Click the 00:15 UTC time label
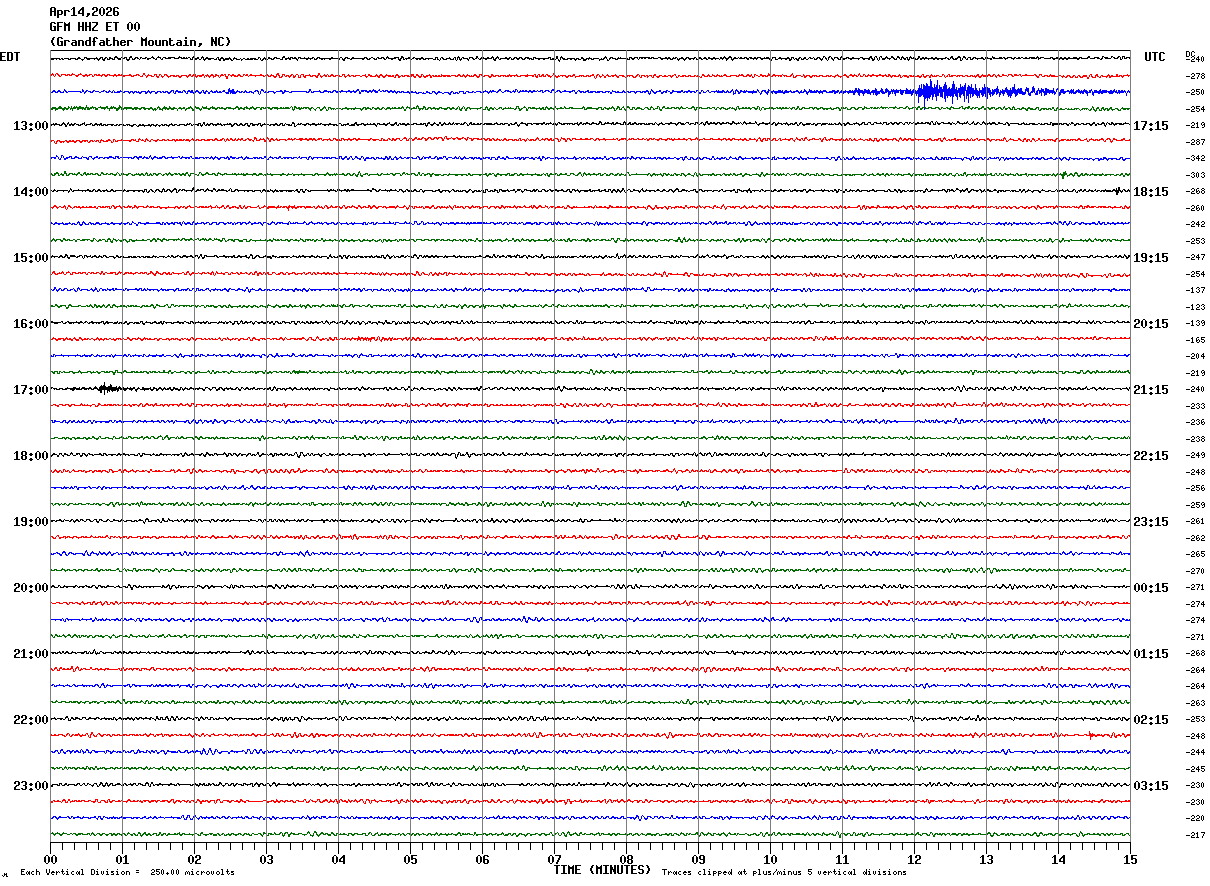Viewport: 1210px width, 886px height. (x=1150, y=587)
